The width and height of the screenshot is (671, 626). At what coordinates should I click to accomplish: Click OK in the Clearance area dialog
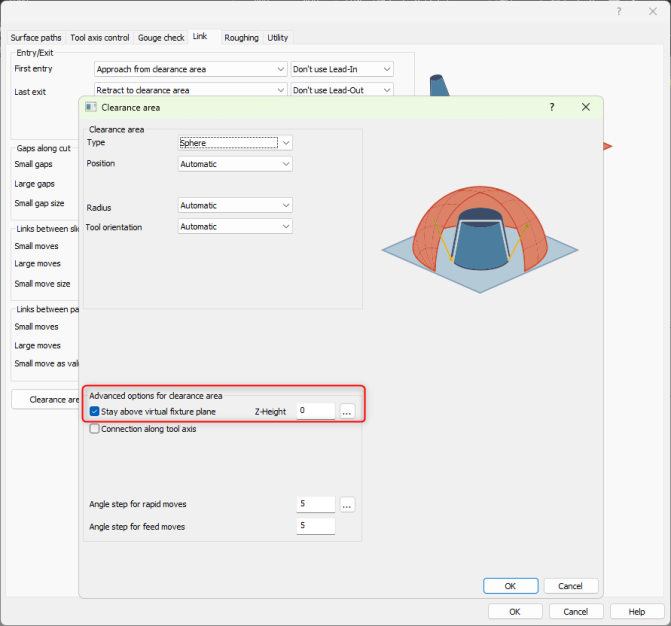click(x=510, y=586)
